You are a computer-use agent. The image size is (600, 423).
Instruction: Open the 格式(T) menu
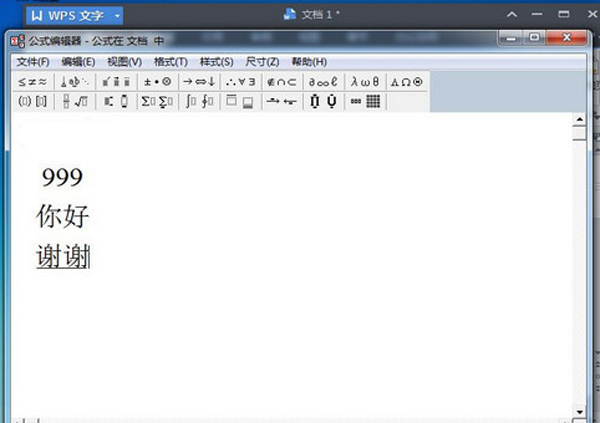pyautogui.click(x=171, y=62)
